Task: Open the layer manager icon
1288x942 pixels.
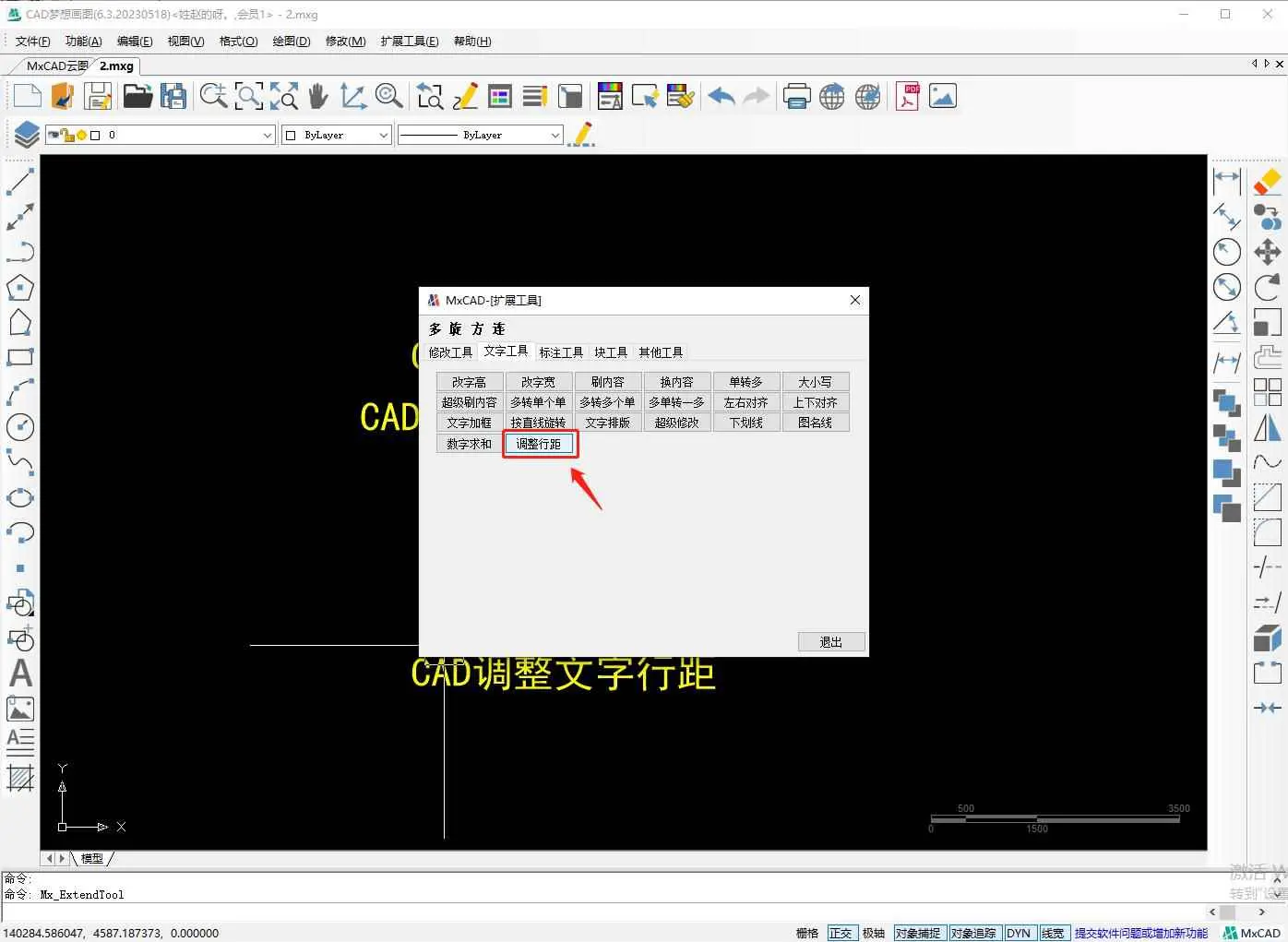Action: tap(26, 135)
